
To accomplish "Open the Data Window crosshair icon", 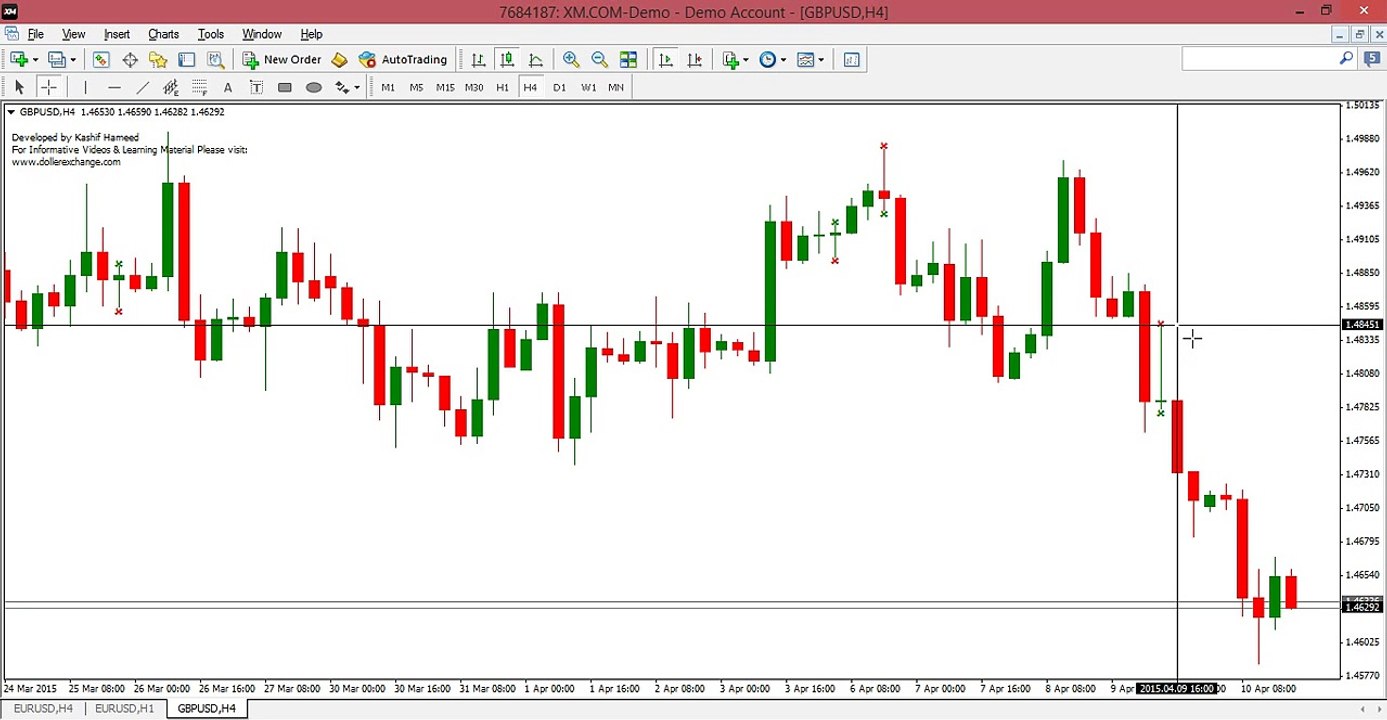I will click(x=130, y=60).
